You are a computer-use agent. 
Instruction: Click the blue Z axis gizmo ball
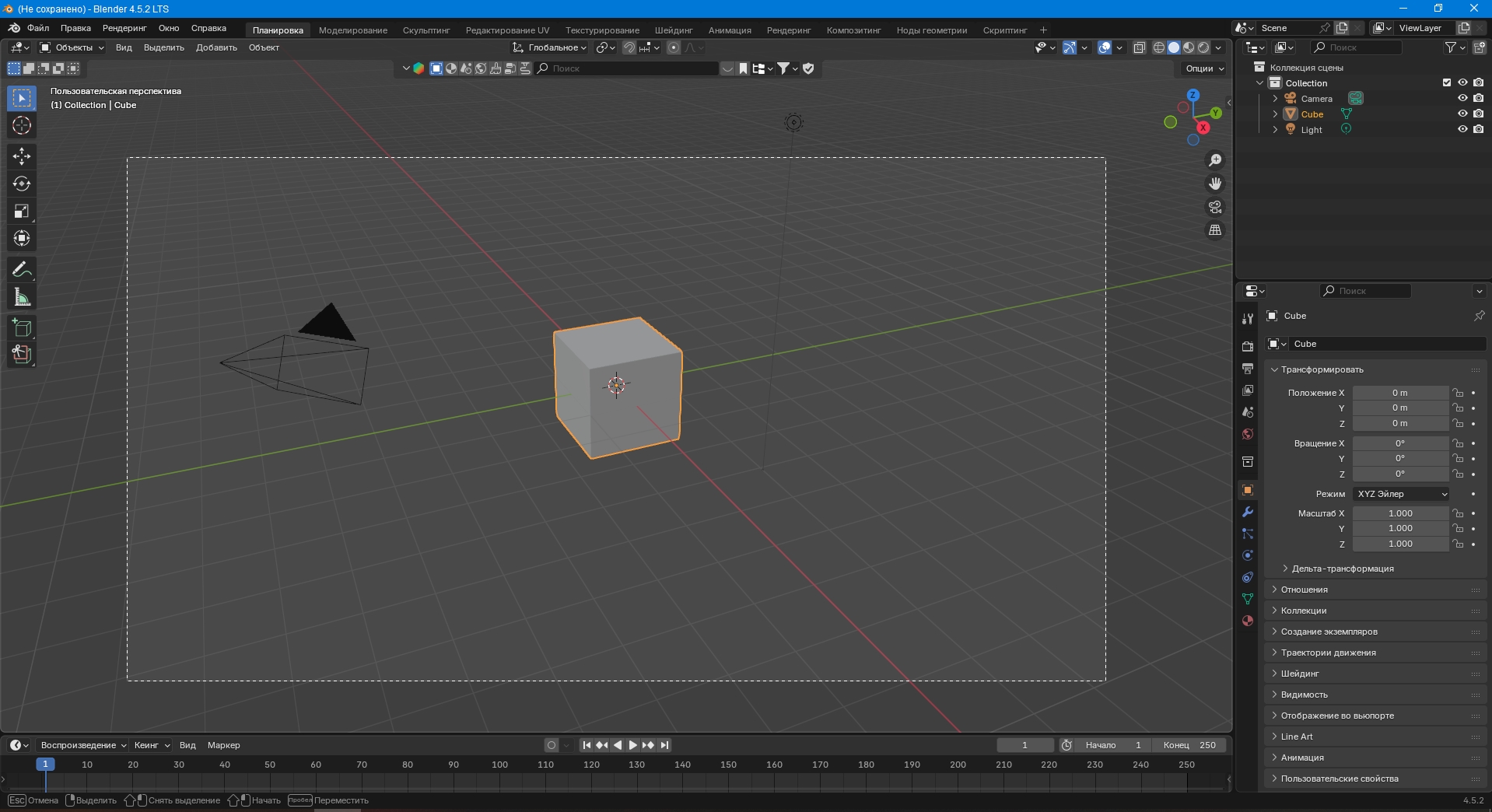tap(1193, 95)
